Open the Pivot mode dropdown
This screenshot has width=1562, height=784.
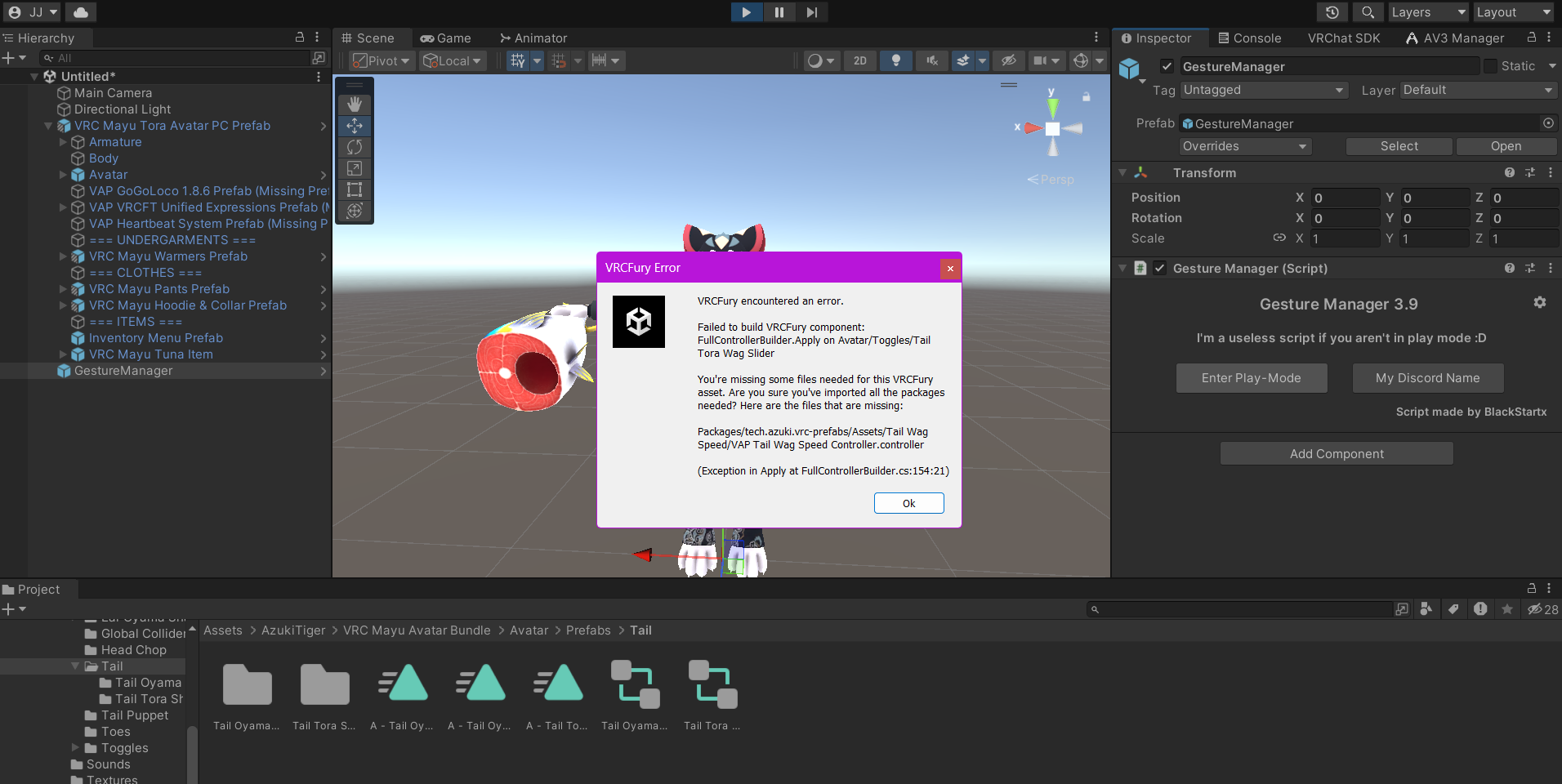pyautogui.click(x=381, y=60)
